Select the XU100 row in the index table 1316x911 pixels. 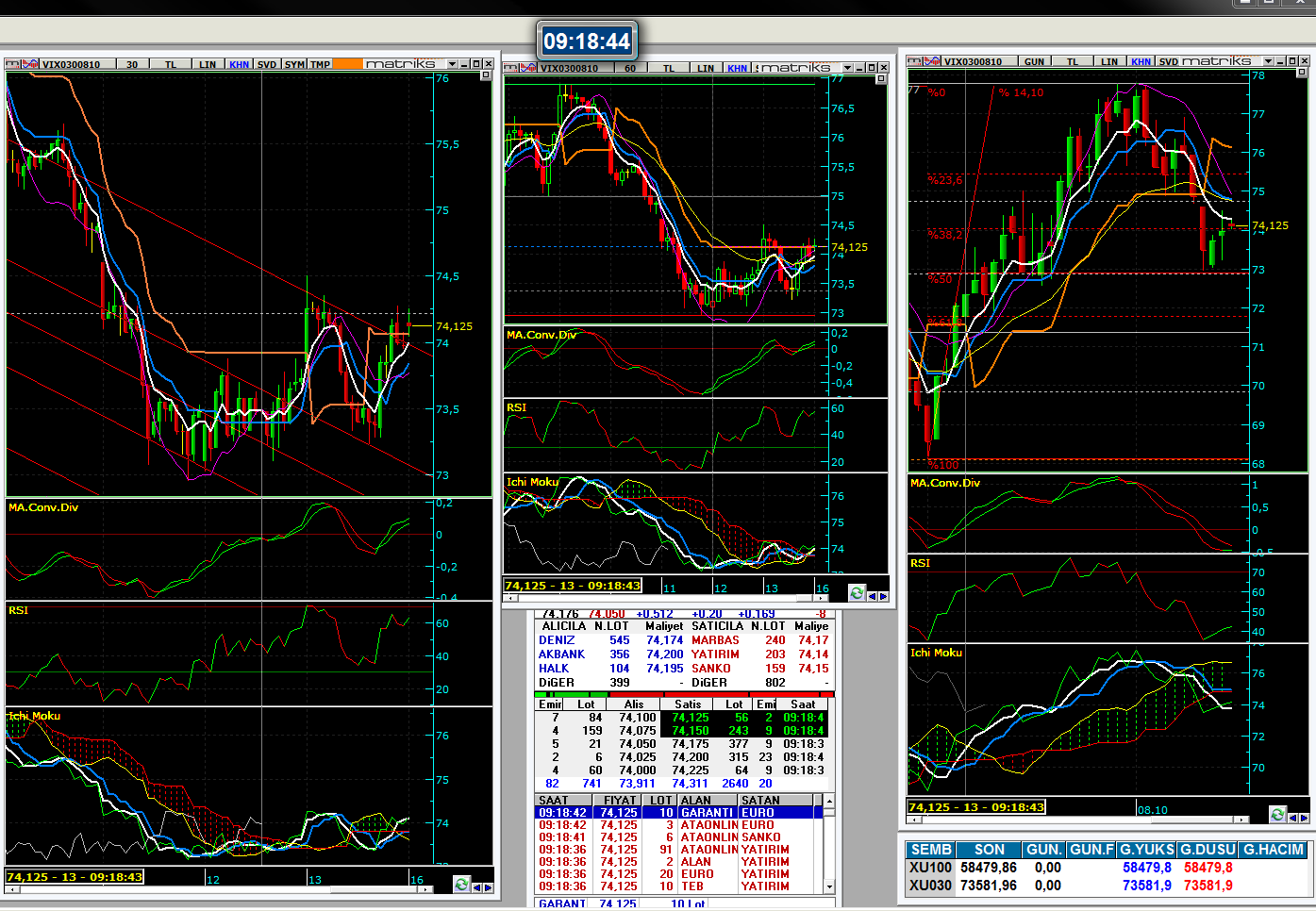pyautogui.click(x=930, y=868)
